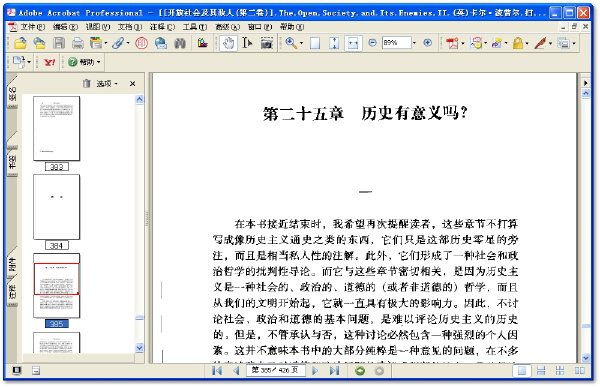Viewport: 600px width, 387px height.
Task: Select the Snapshot camera tool
Action: pos(267,42)
